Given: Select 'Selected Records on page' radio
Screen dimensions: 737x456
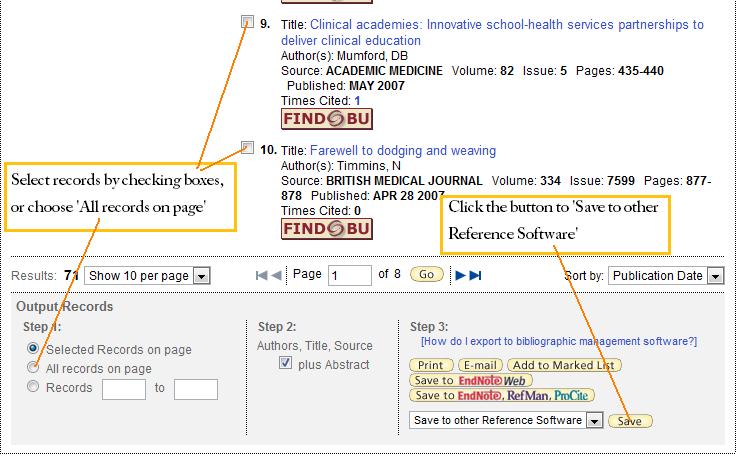Looking at the screenshot, I should 33,348.
